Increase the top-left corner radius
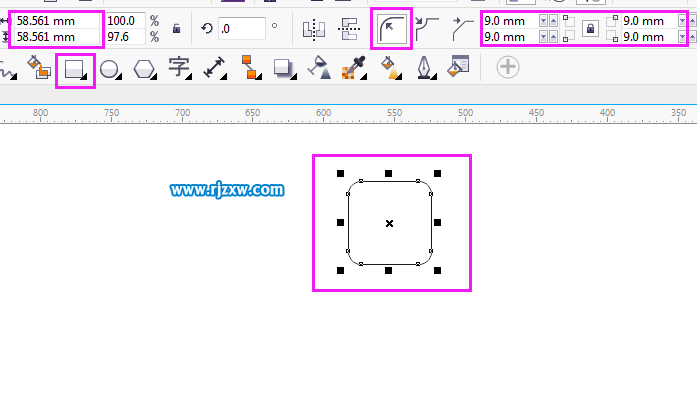697x396 pixels. (x=553, y=21)
